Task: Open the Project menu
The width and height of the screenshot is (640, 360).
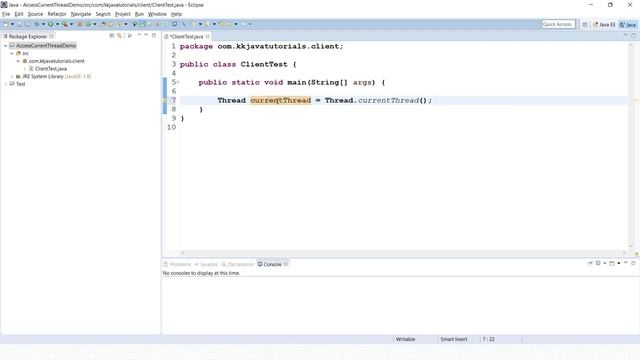Action: (122, 14)
